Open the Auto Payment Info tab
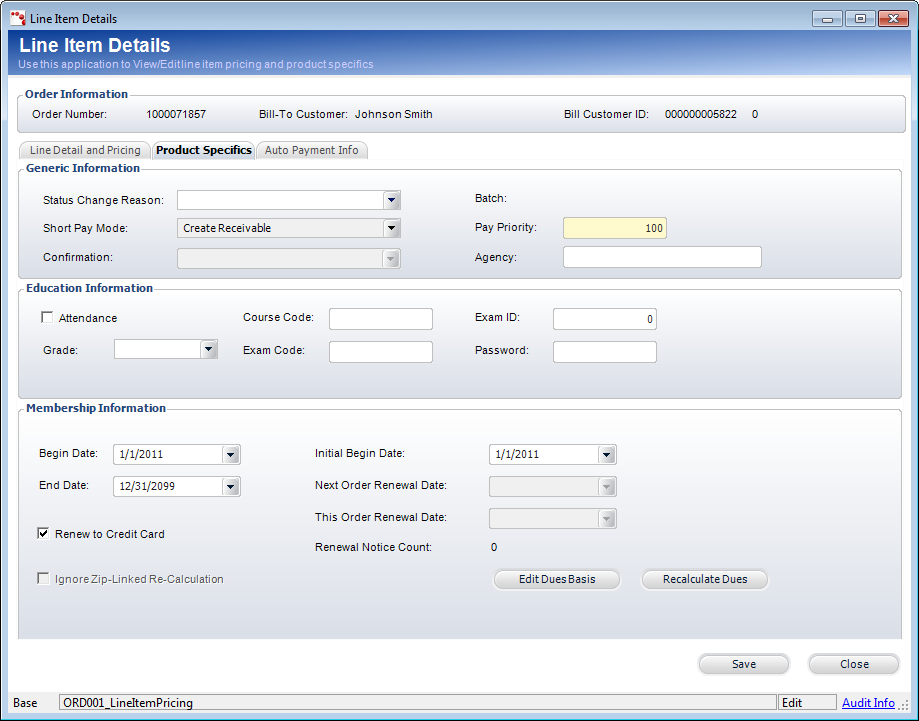Image resolution: width=919 pixels, height=721 pixels. [x=311, y=150]
